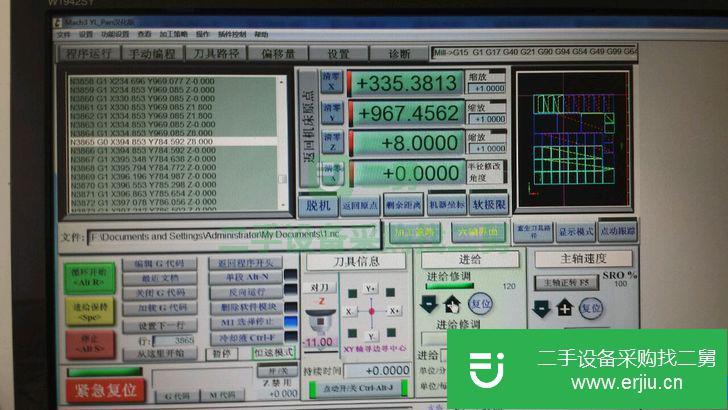Open the 加工策略 menu
The width and height of the screenshot is (728, 410).
174,34
